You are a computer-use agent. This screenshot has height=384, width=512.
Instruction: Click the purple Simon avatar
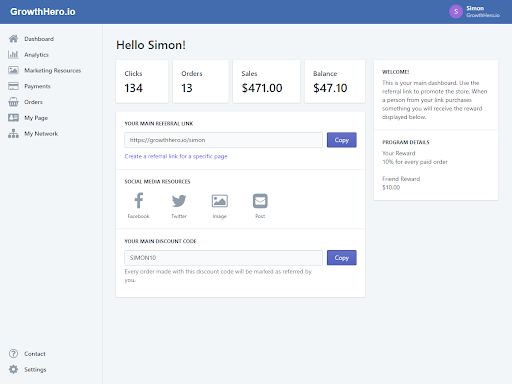tap(456, 12)
